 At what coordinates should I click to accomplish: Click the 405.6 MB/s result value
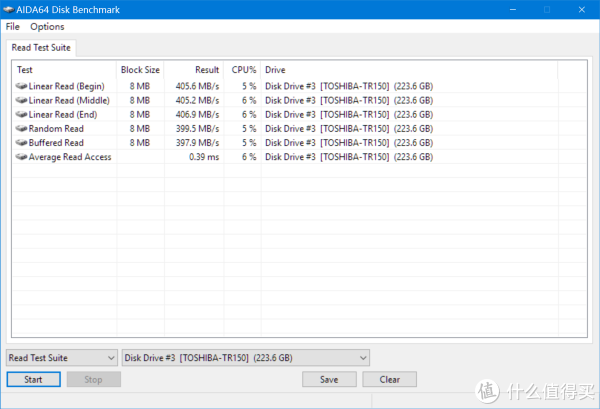(197, 86)
